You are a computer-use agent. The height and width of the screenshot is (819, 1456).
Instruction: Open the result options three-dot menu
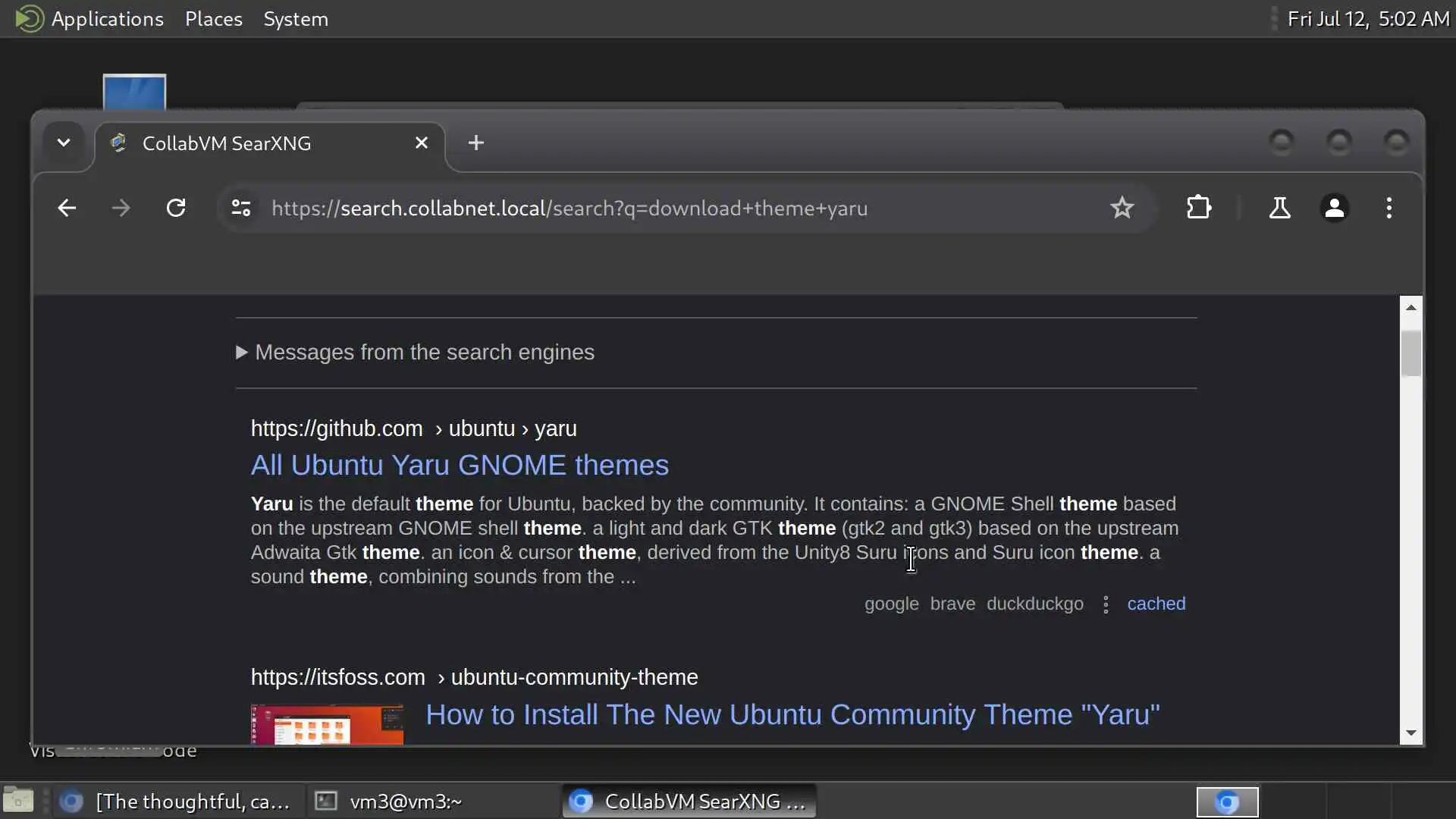1106,604
